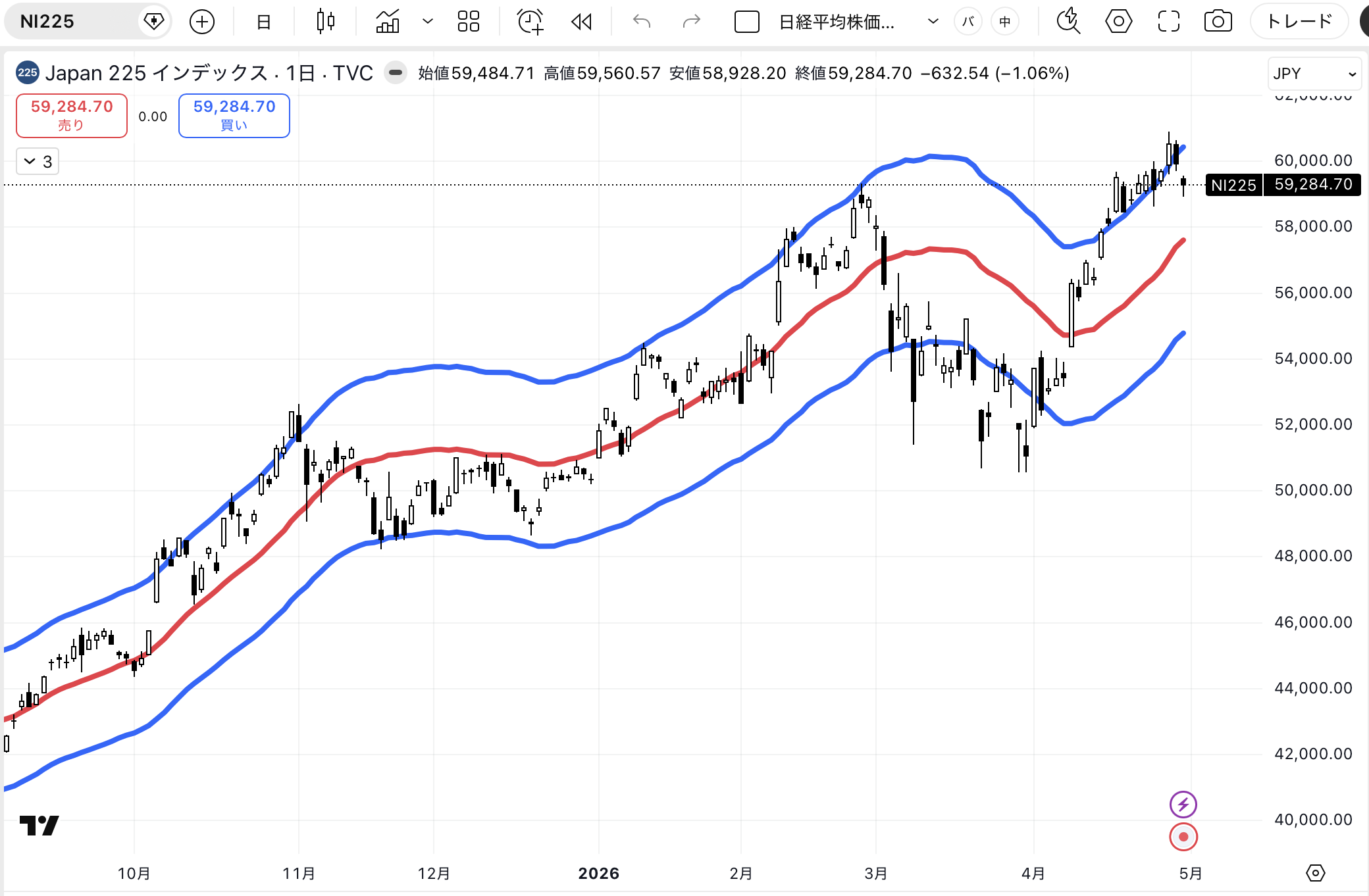Open the indicator templates grid icon
1369x896 pixels.
point(468,22)
